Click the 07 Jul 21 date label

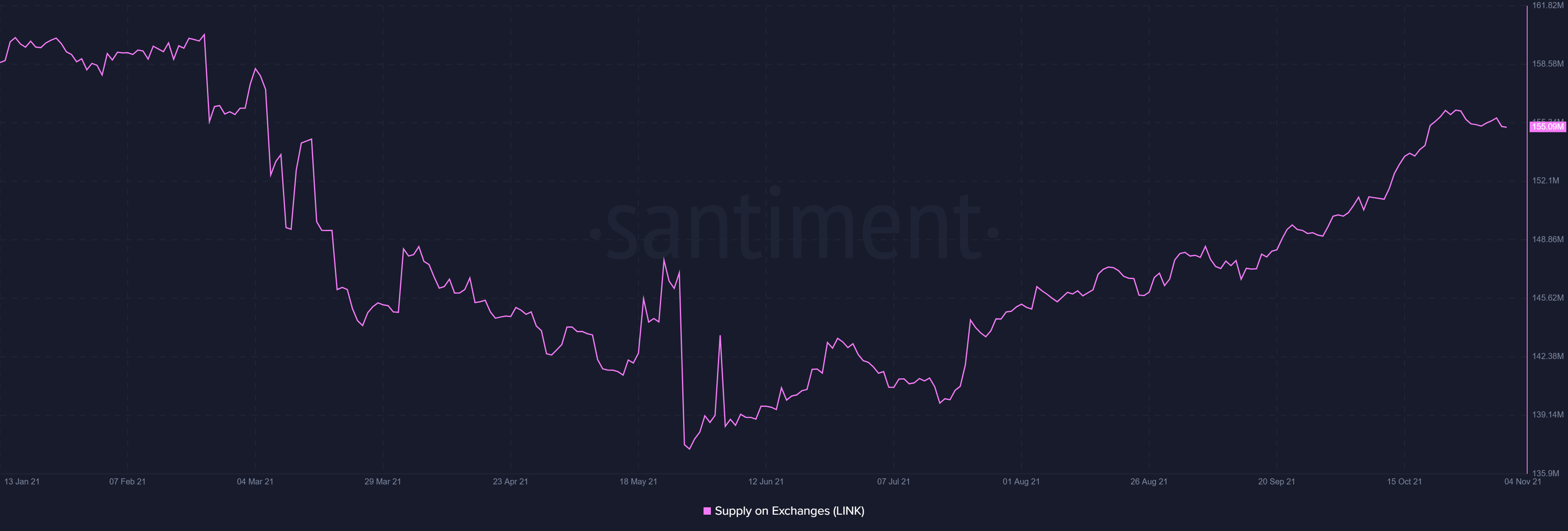point(893,482)
